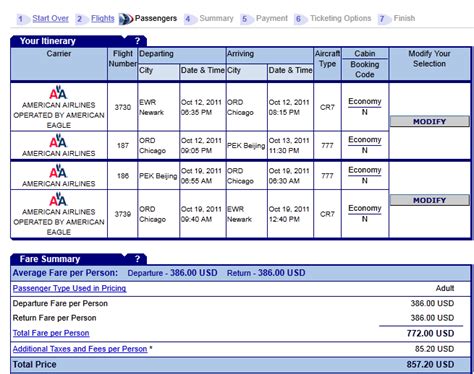This screenshot has width=474, height=374.
Task: Click the CR7 aircraft type for flight 3730
Action: point(327,107)
